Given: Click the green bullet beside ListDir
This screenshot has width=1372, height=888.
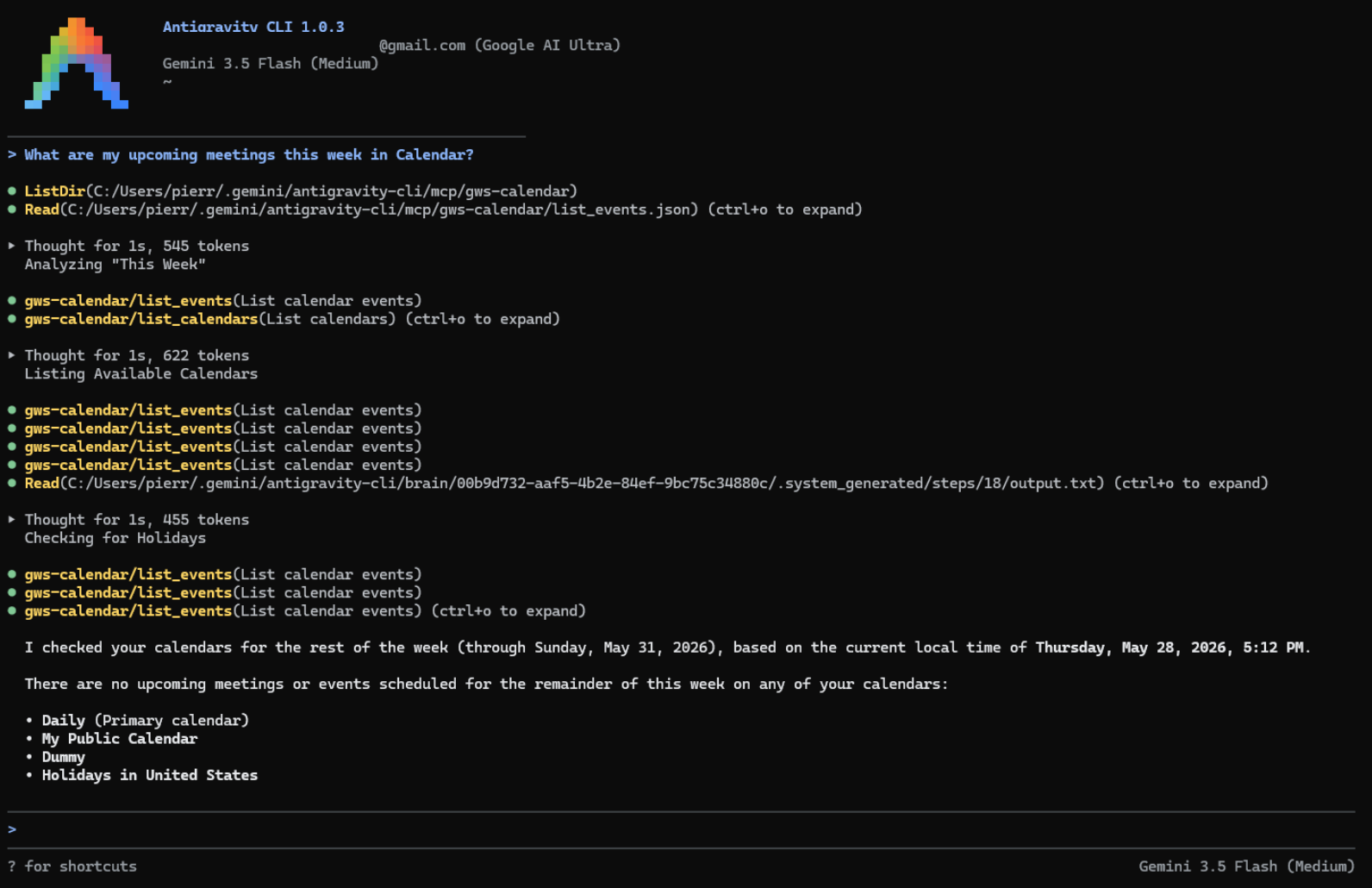Looking at the screenshot, I should click(x=12, y=191).
